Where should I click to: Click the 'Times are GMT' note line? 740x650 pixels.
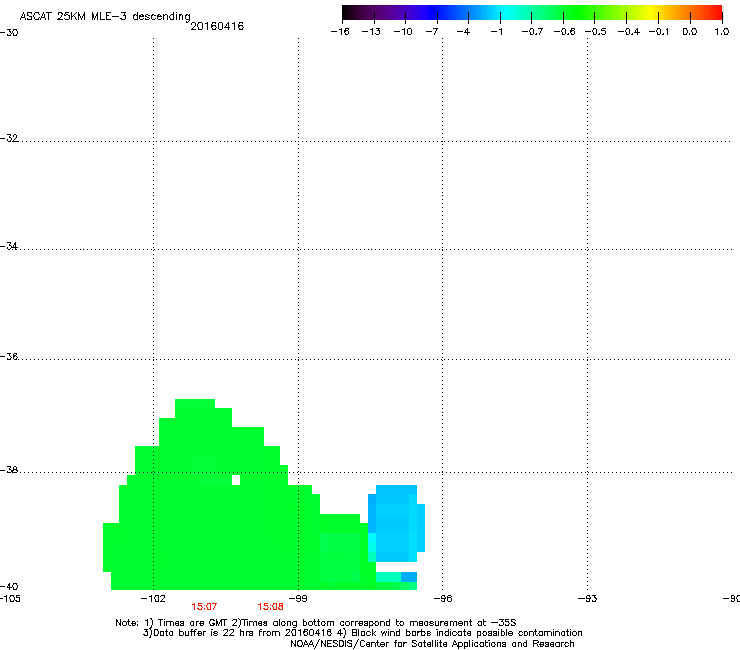point(316,623)
